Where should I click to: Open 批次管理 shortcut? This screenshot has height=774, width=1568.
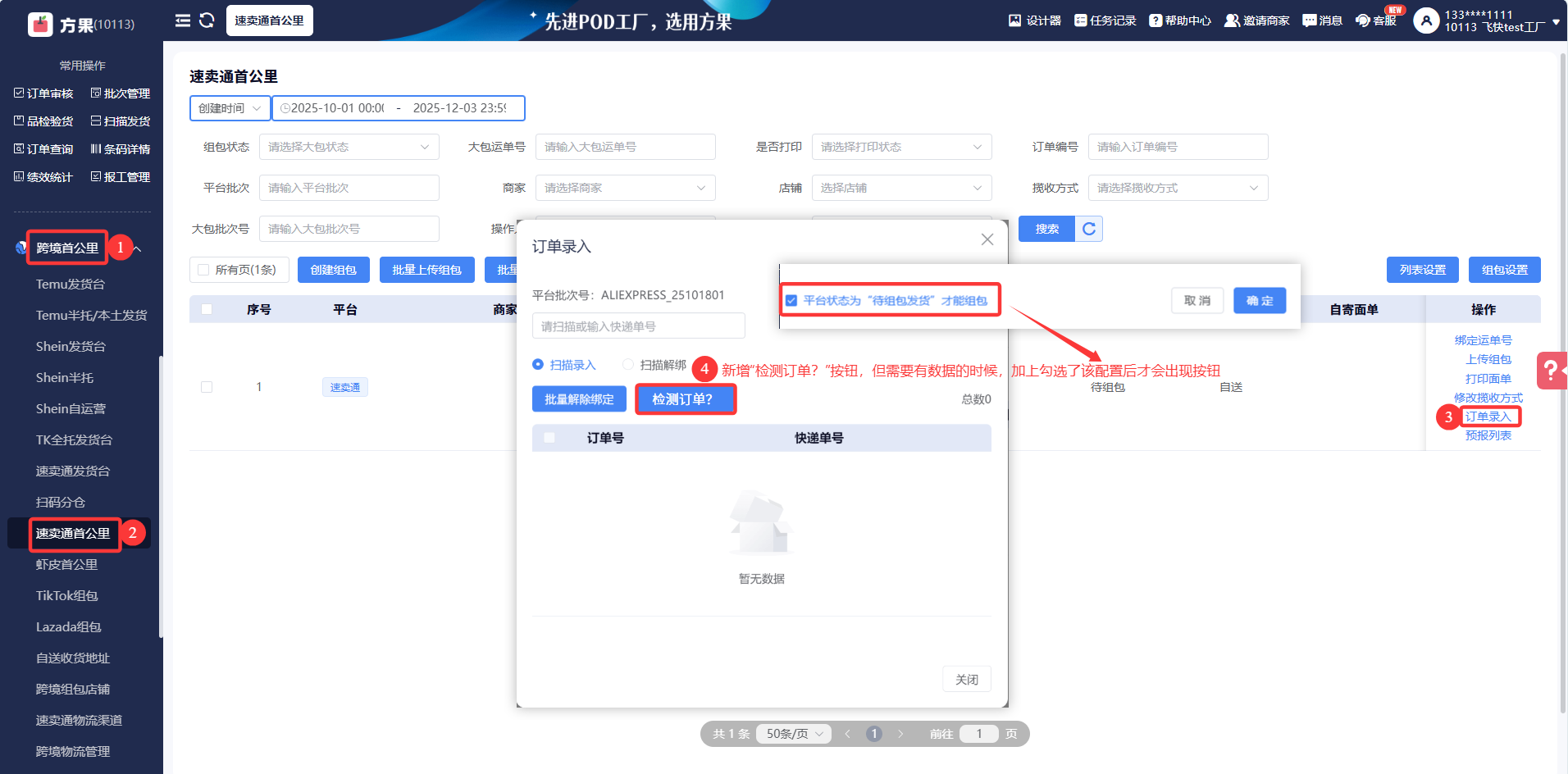pos(121,93)
